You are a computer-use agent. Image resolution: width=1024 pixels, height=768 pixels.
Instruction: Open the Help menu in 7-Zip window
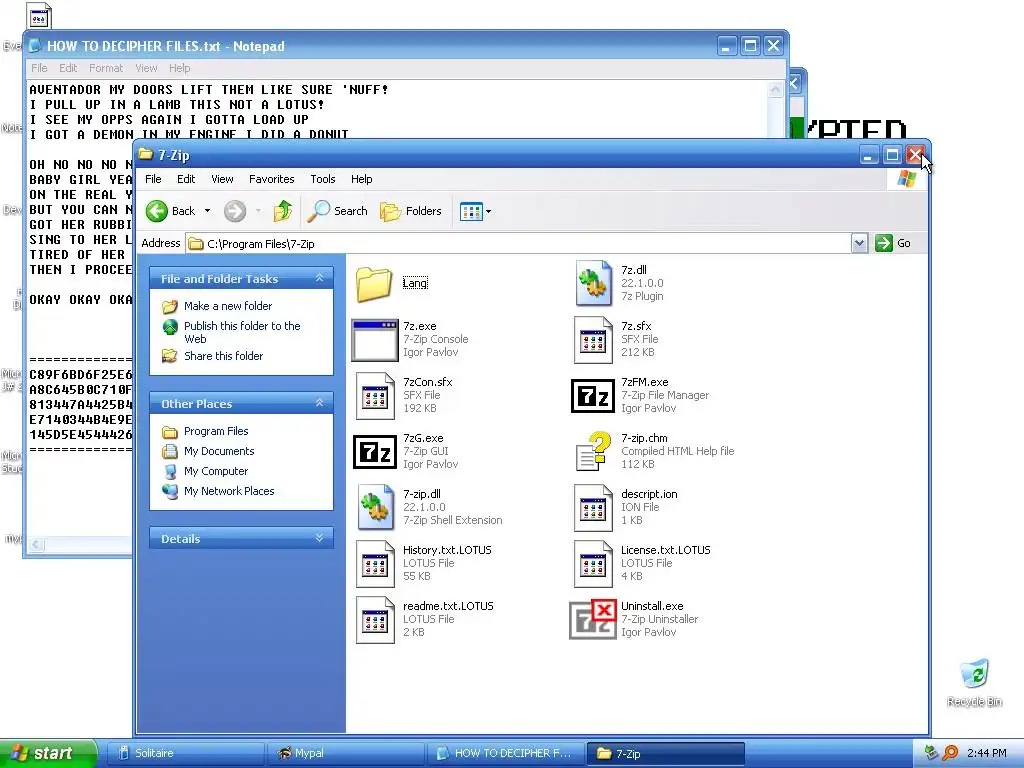click(x=361, y=179)
